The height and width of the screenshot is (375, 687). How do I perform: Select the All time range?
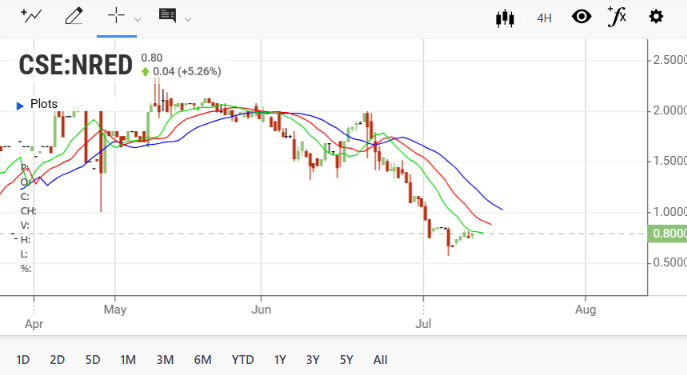(380, 360)
